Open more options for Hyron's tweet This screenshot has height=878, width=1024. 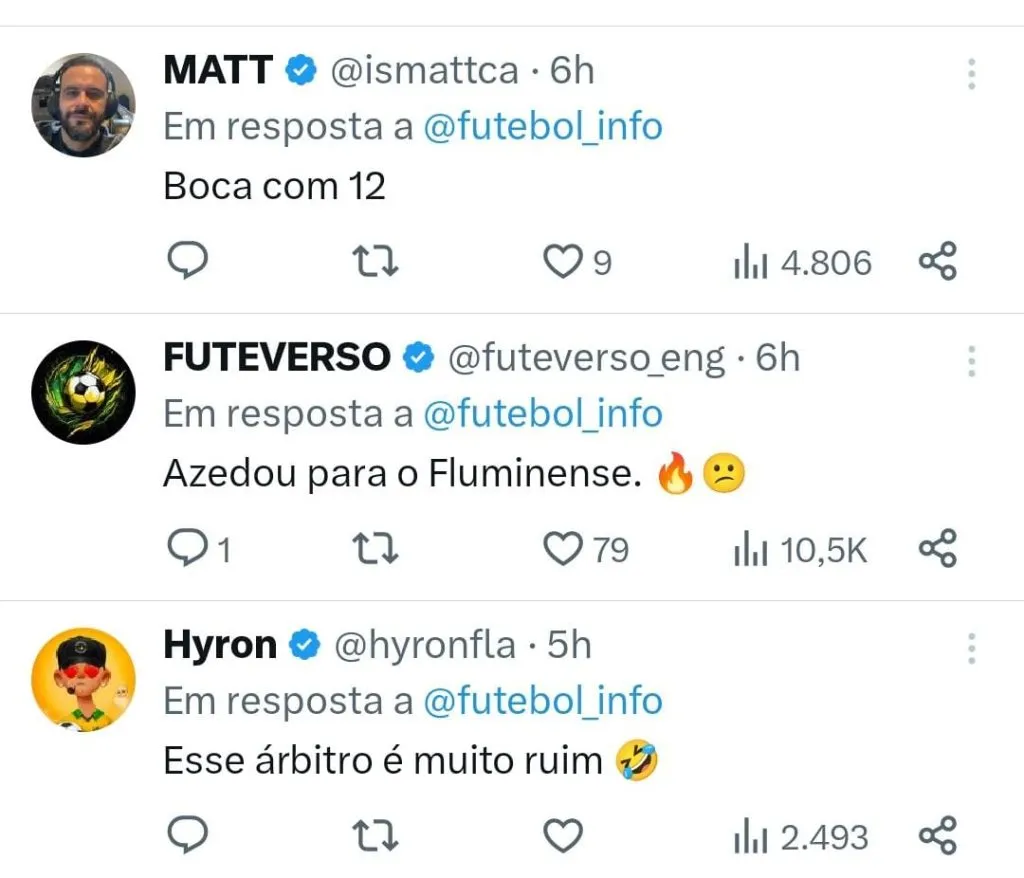tap(971, 648)
